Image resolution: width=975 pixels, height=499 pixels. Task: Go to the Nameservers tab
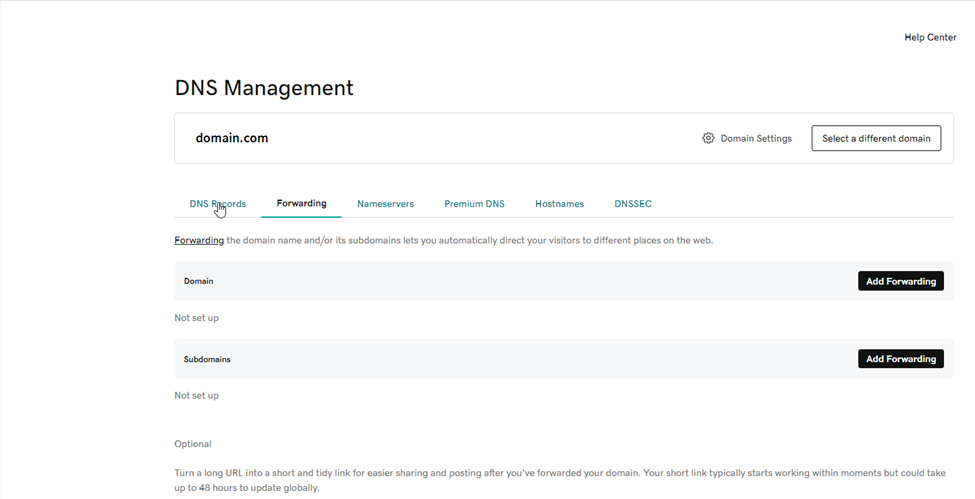coord(385,204)
